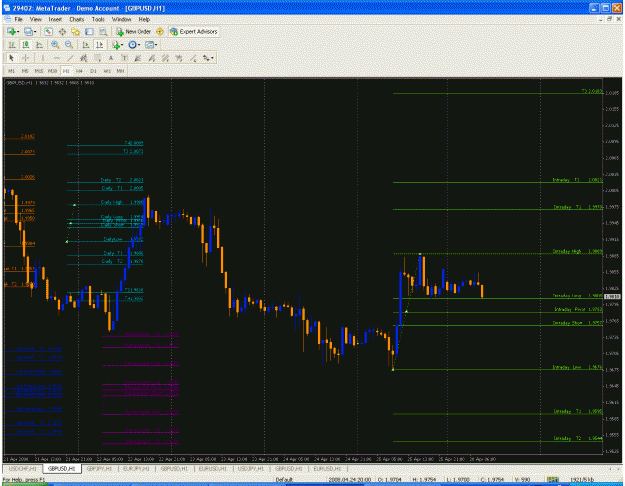Screen dimensions: 625x486
Task: Open the Market Watch window icon
Action: click(49, 31)
